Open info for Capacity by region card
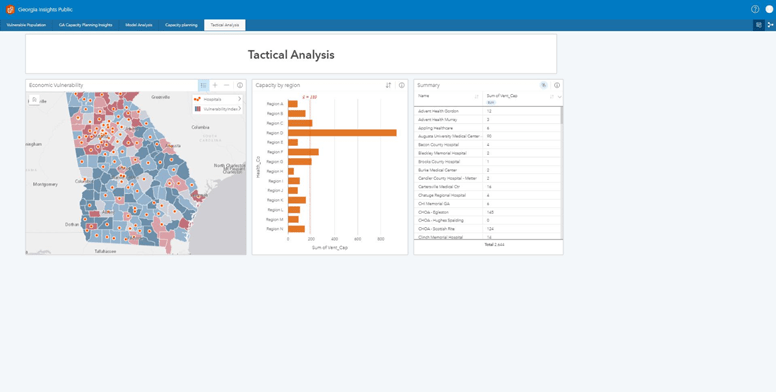 coord(401,86)
